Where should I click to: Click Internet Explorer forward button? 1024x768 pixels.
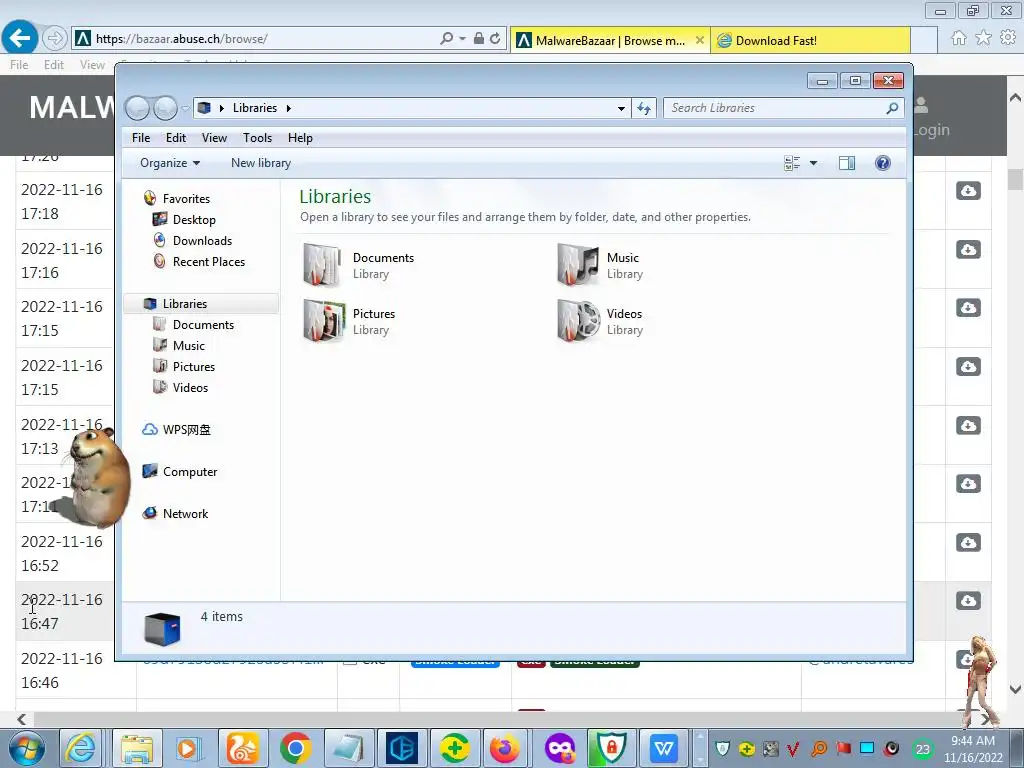click(x=55, y=39)
